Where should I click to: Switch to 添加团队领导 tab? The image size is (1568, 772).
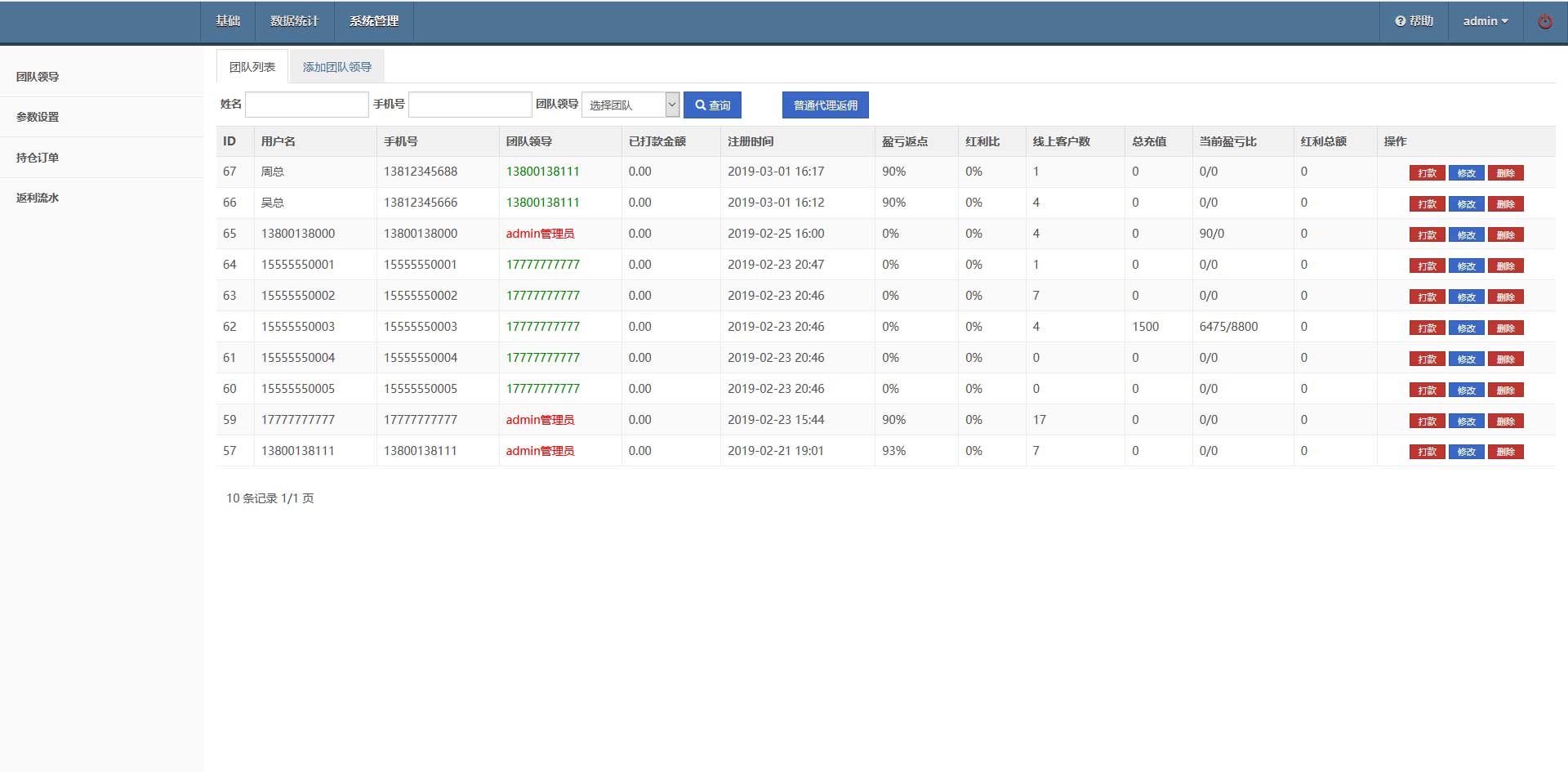pyautogui.click(x=336, y=67)
